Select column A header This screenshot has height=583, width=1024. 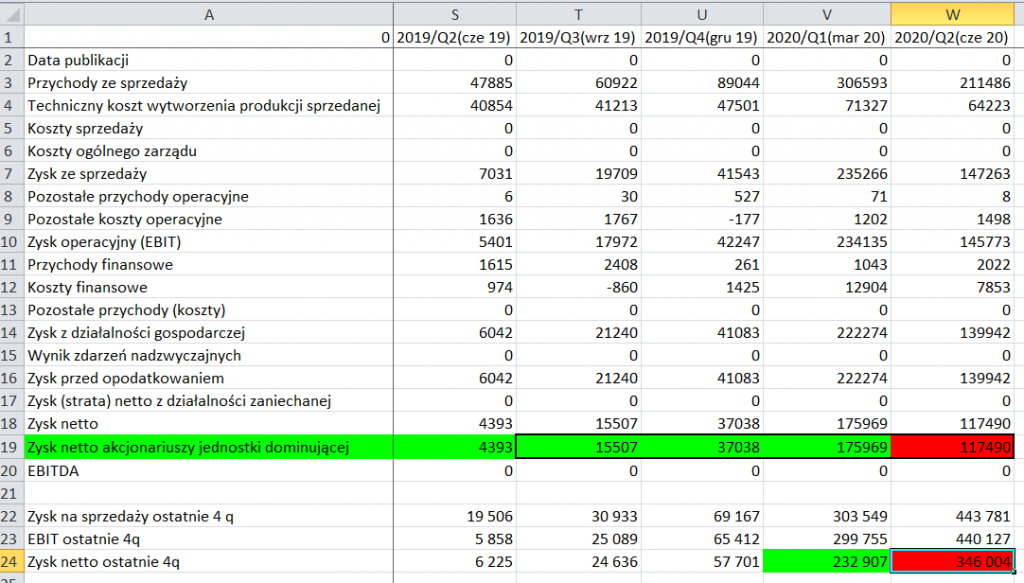coord(208,14)
